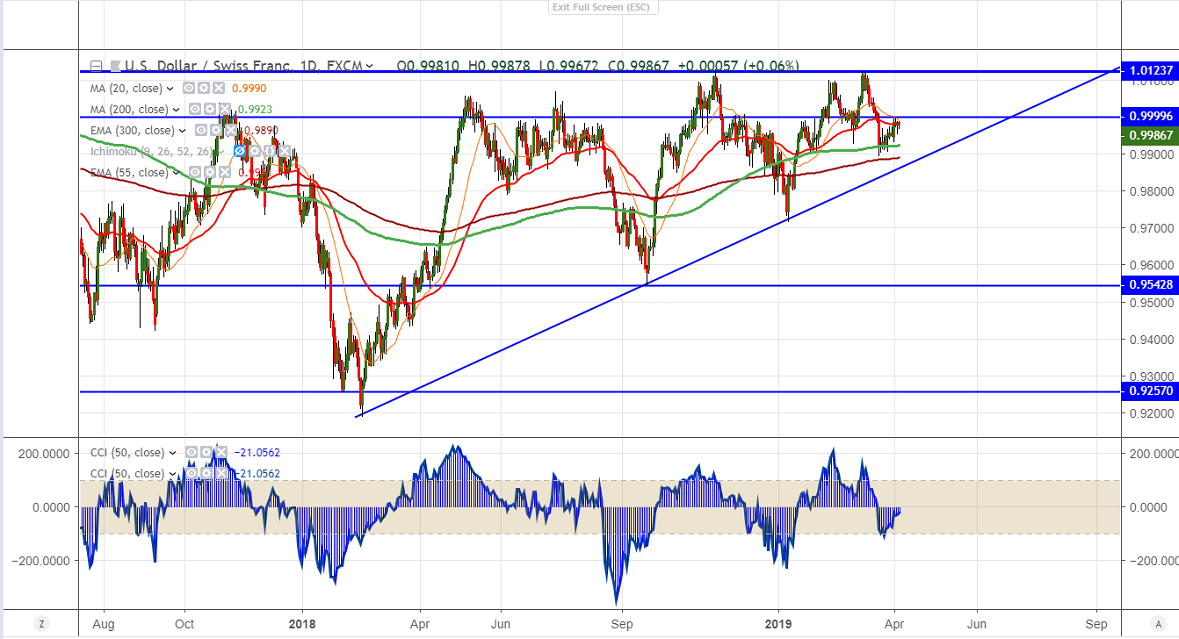Open settings for the upper CCI (50, close)
This screenshot has width=1179, height=639.
click(206, 453)
